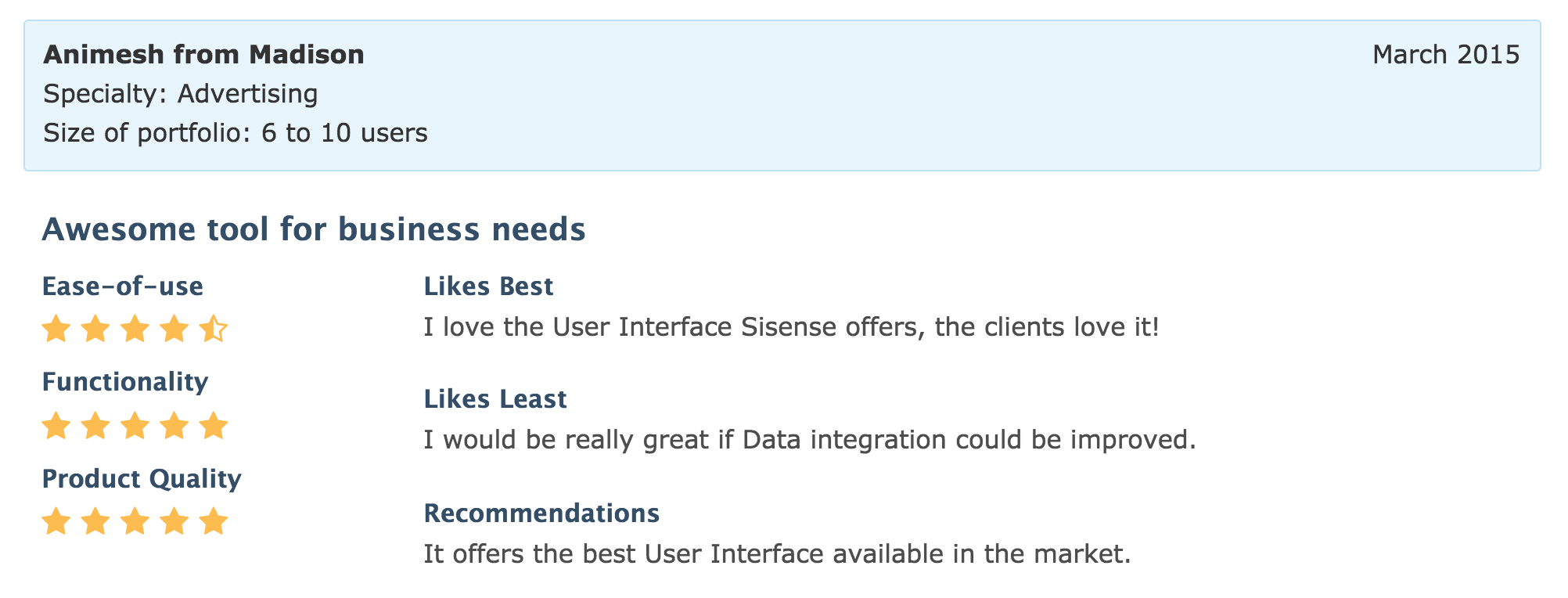This screenshot has width=1568, height=598.
Task: Click the first Product Quality star
Action: [56, 521]
